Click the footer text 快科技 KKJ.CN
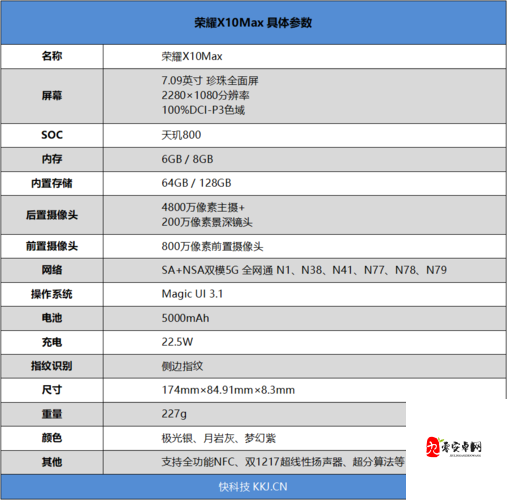The height and width of the screenshot is (500, 507). click(253, 487)
